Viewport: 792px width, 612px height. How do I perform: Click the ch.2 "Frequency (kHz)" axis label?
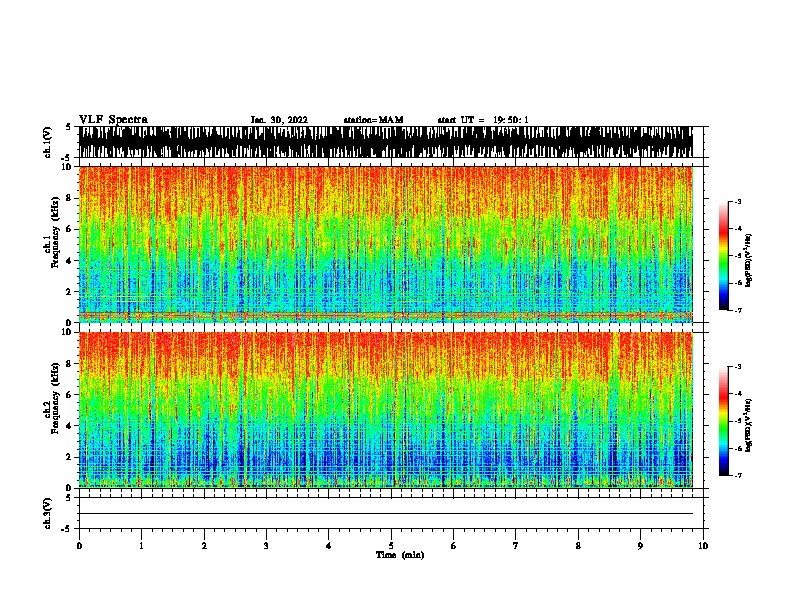tap(55, 398)
